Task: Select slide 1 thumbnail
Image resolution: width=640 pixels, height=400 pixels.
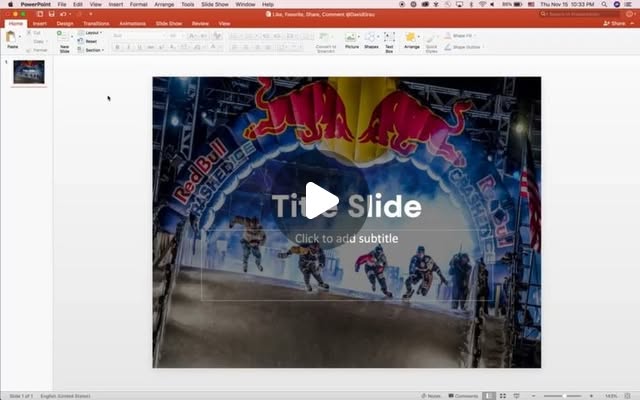Action: click(x=29, y=72)
